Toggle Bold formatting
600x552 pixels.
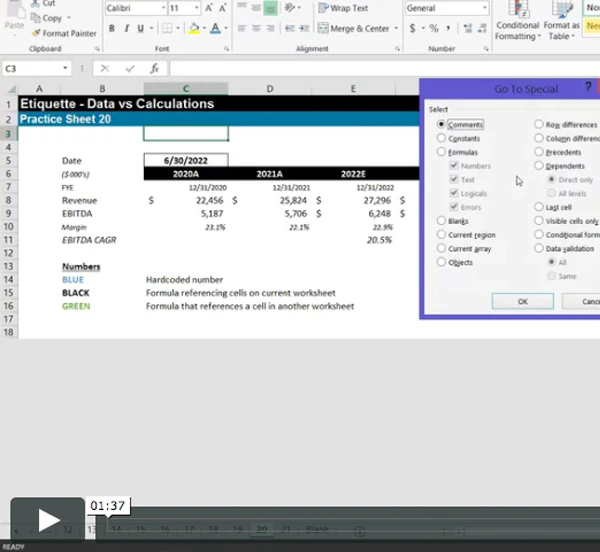click(112, 28)
